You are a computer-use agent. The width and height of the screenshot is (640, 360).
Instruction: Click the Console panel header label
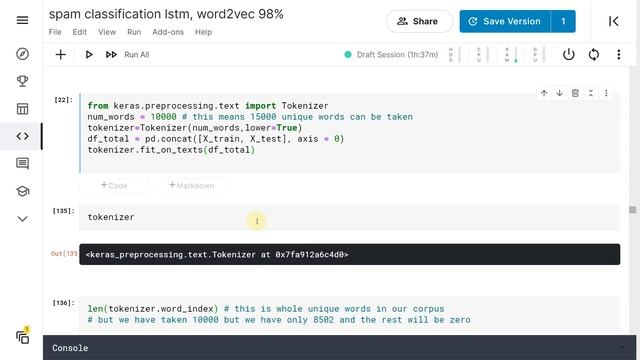pyautogui.click(x=70, y=348)
